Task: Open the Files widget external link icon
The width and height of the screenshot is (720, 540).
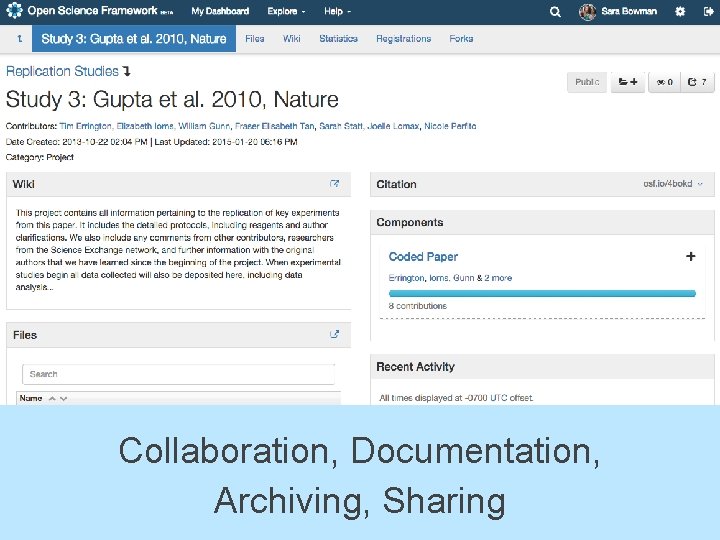Action: click(335, 334)
